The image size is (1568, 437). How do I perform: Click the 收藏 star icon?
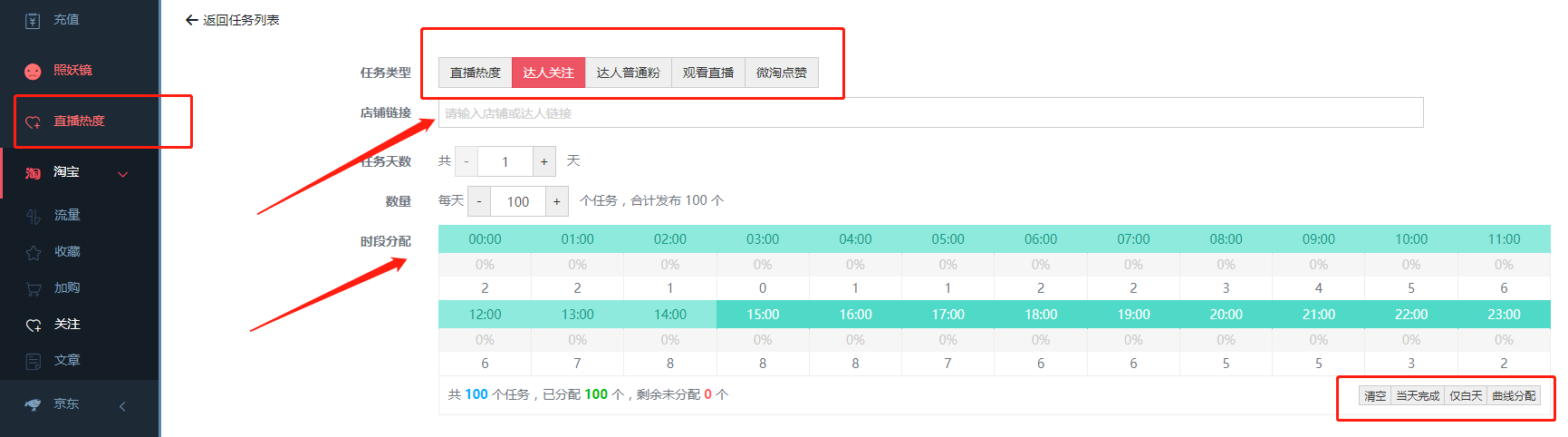coord(34,252)
